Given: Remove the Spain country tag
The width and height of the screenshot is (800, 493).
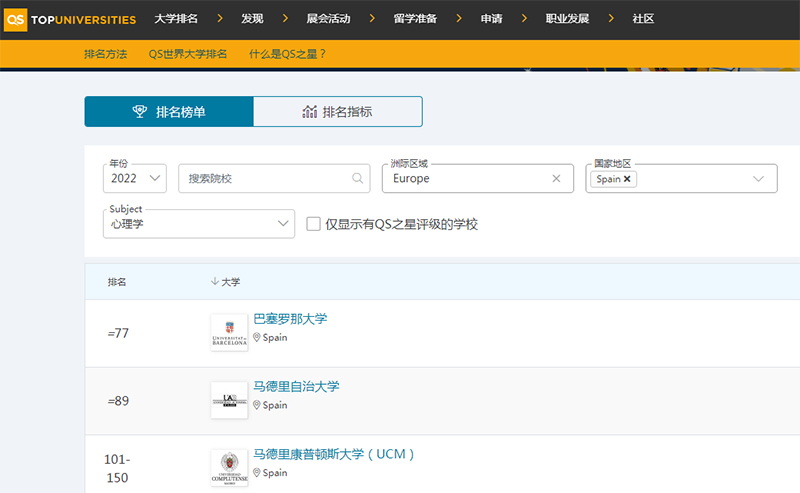Looking at the screenshot, I should (627, 179).
